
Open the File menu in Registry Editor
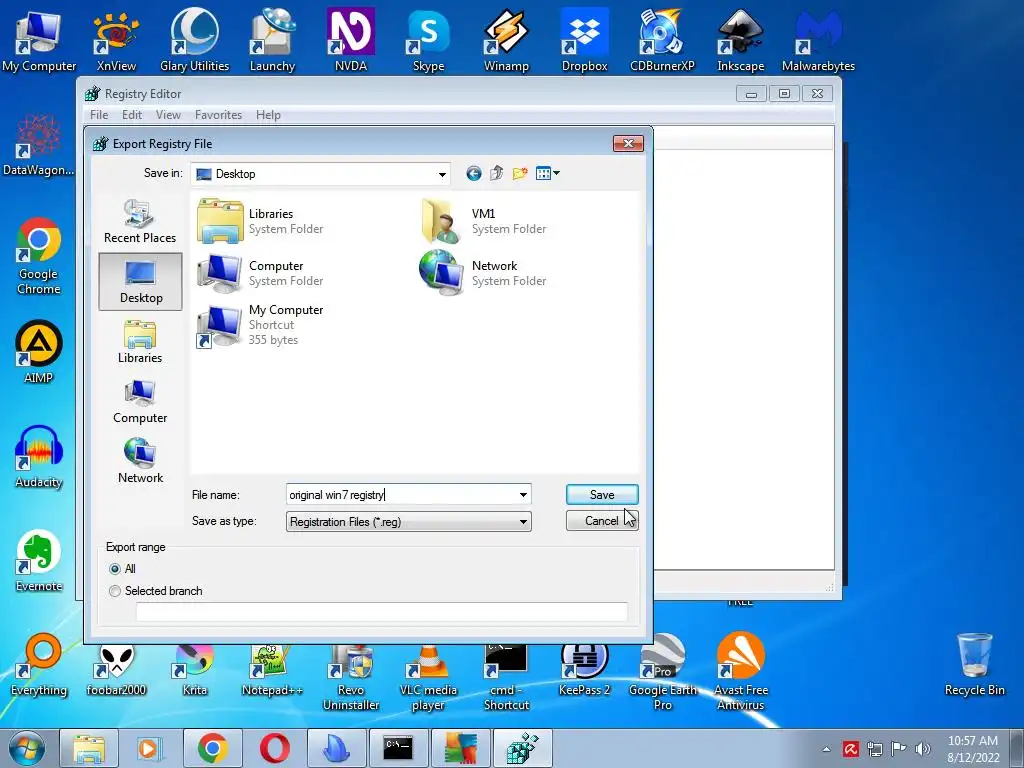99,115
